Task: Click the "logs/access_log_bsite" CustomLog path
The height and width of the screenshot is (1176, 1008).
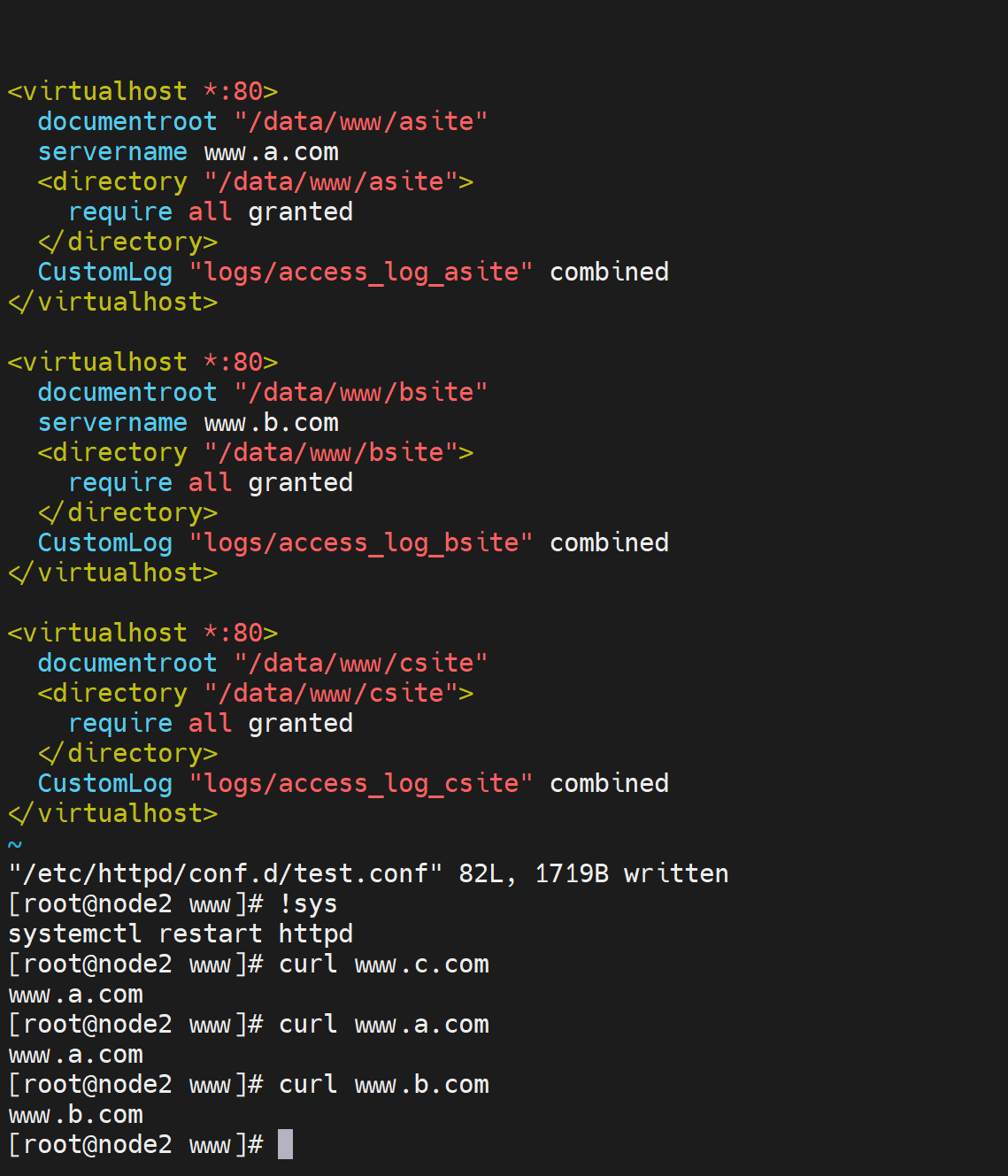Action: coord(361,542)
